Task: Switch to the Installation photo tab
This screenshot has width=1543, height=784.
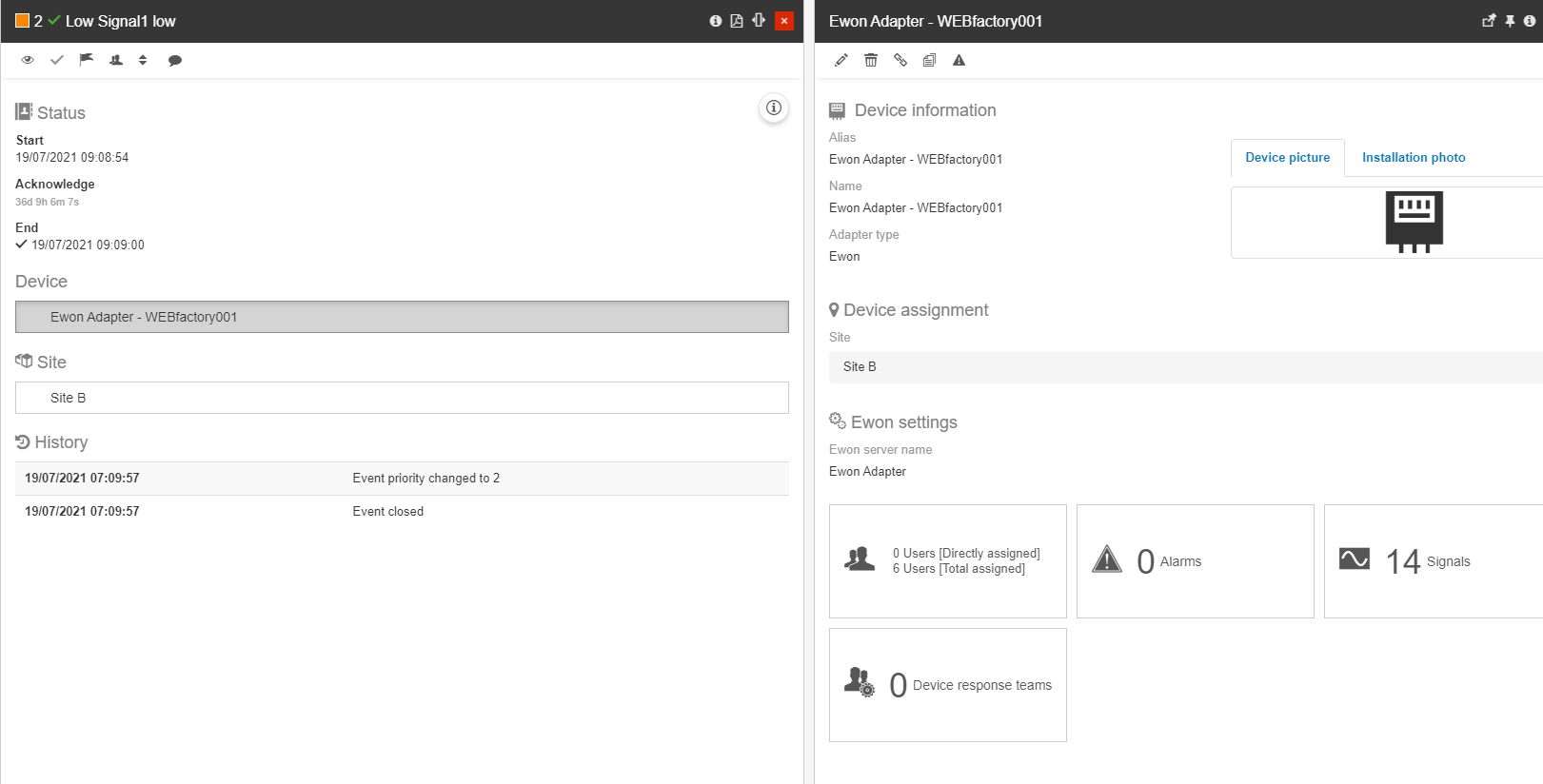Action: click(1413, 158)
